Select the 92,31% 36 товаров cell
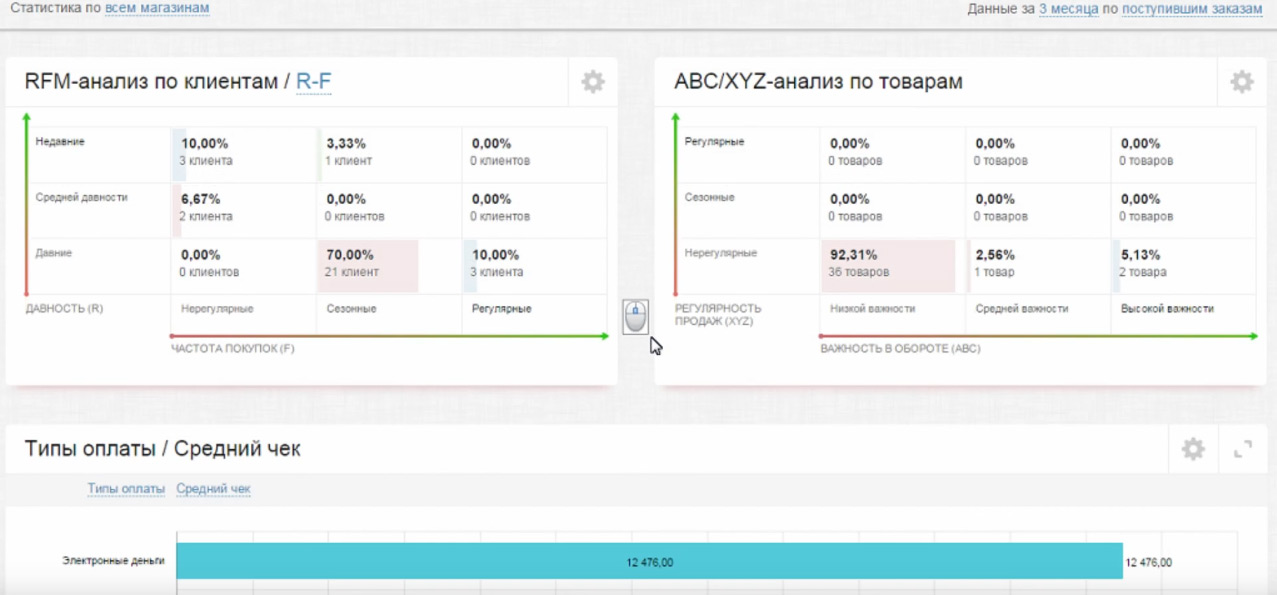This screenshot has width=1277, height=595. [x=885, y=265]
